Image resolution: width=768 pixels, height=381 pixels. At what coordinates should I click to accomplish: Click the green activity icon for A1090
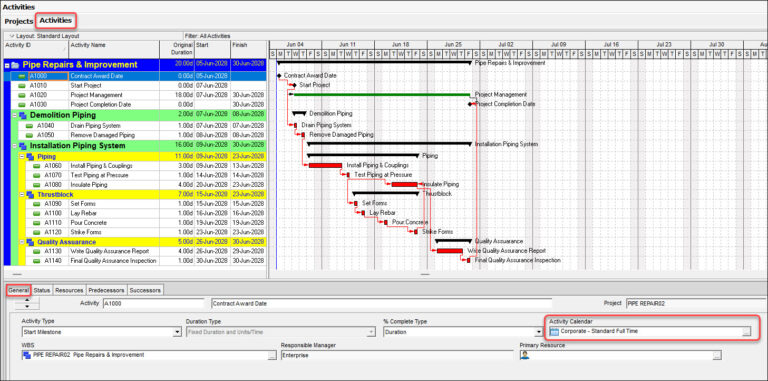(36, 204)
